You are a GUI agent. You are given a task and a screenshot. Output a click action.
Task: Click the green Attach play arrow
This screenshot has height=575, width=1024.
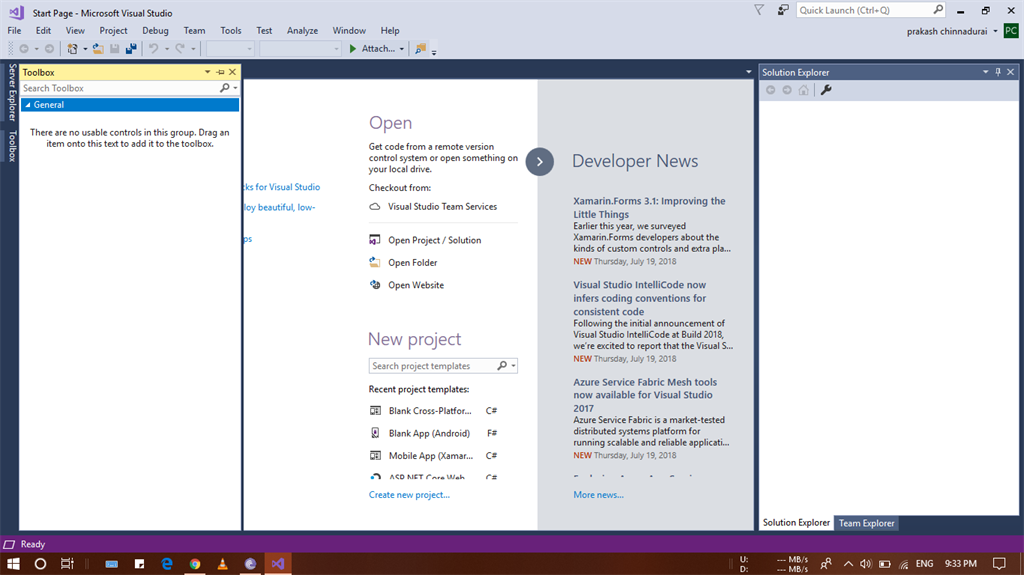[x=353, y=48]
